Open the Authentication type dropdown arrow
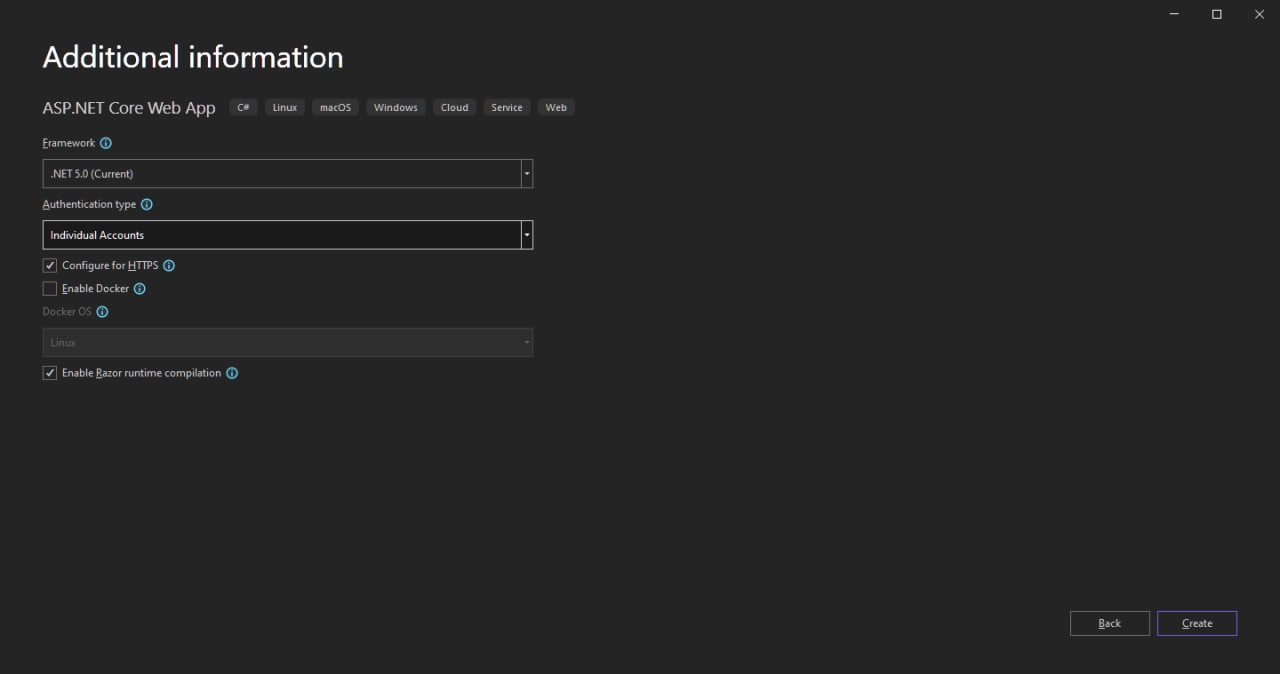Image resolution: width=1280 pixels, height=674 pixels. [x=526, y=235]
